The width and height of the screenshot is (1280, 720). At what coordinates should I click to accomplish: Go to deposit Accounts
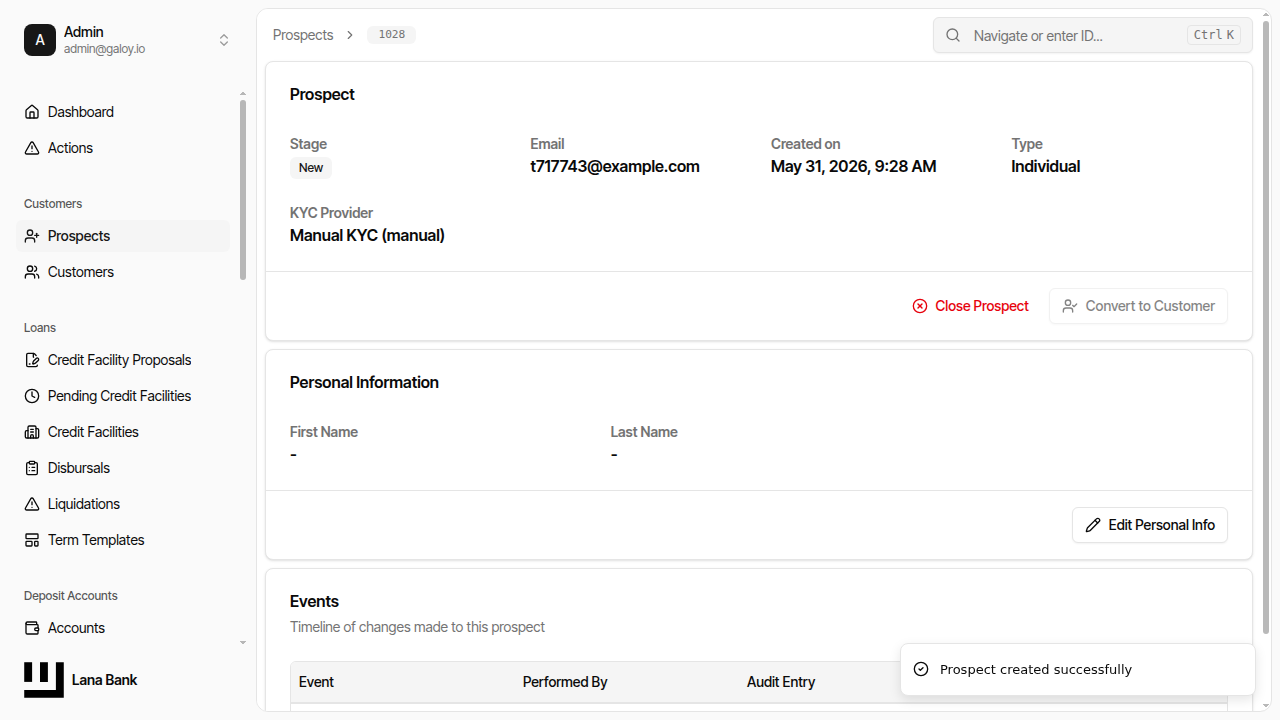[x=124, y=628]
